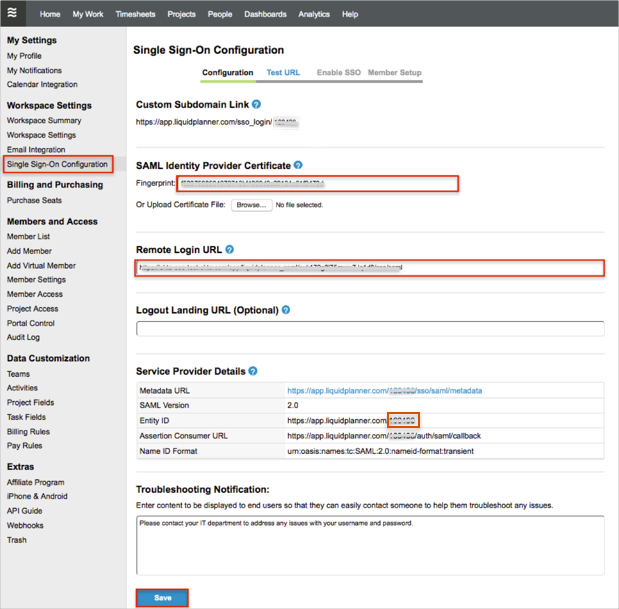Click help icon beside Remote Login URL

pyautogui.click(x=230, y=249)
